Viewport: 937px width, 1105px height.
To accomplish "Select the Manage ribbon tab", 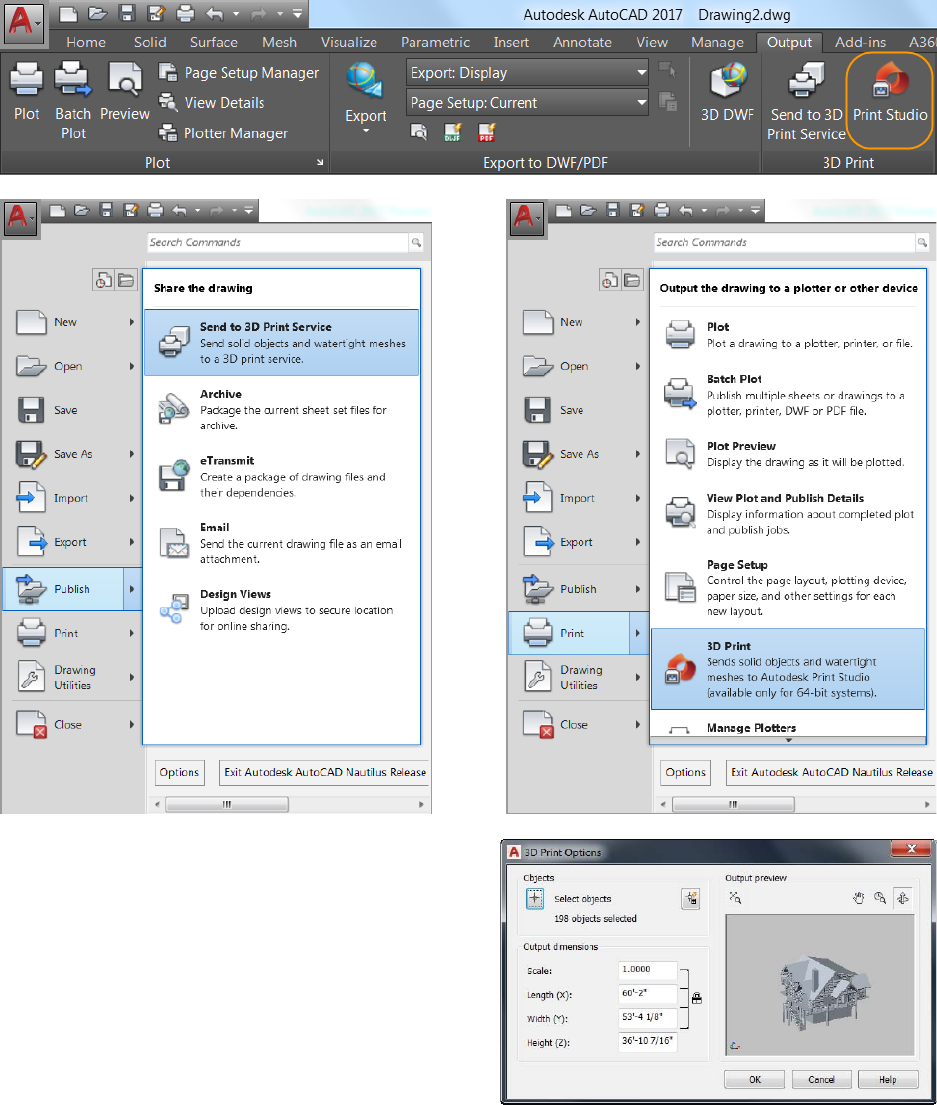I will 717,42.
